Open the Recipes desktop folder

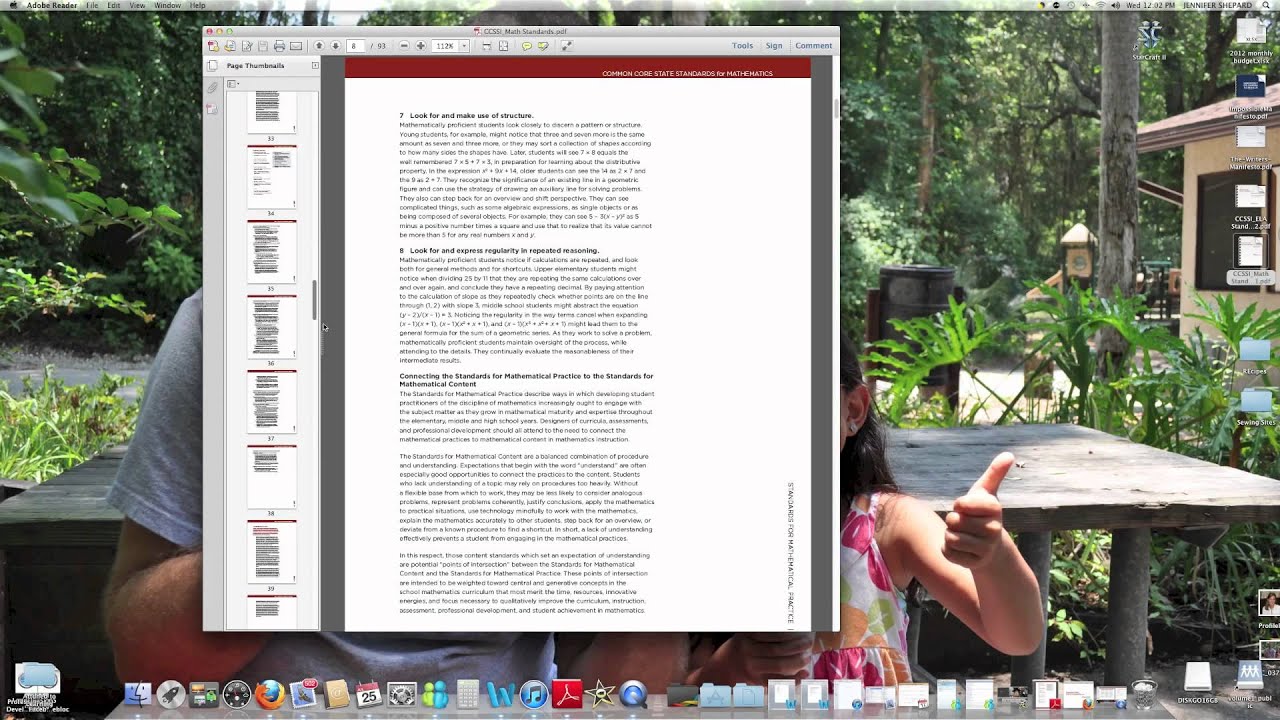[1254, 356]
